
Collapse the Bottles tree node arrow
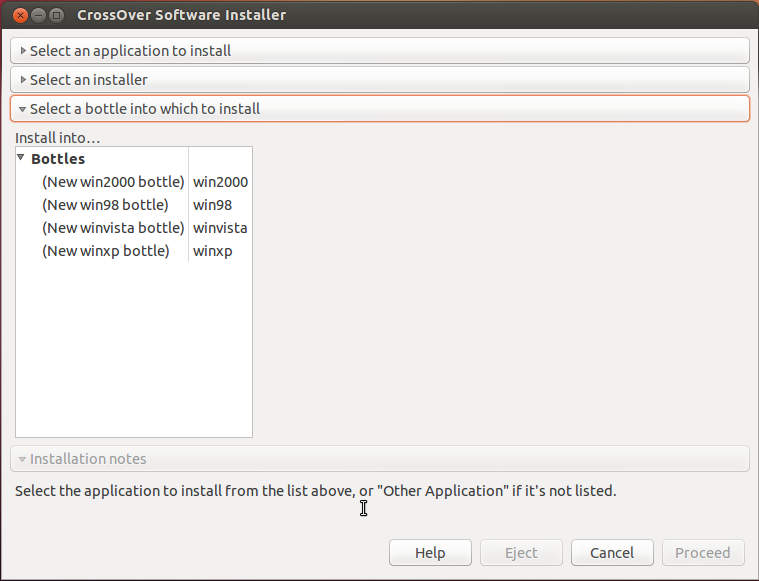click(21, 158)
